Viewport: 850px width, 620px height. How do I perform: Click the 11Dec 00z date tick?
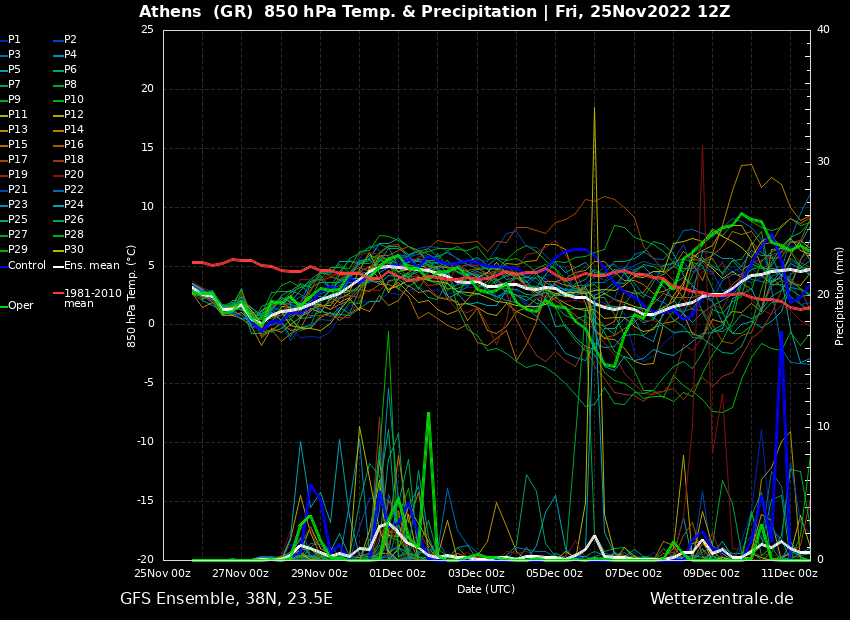[790, 573]
